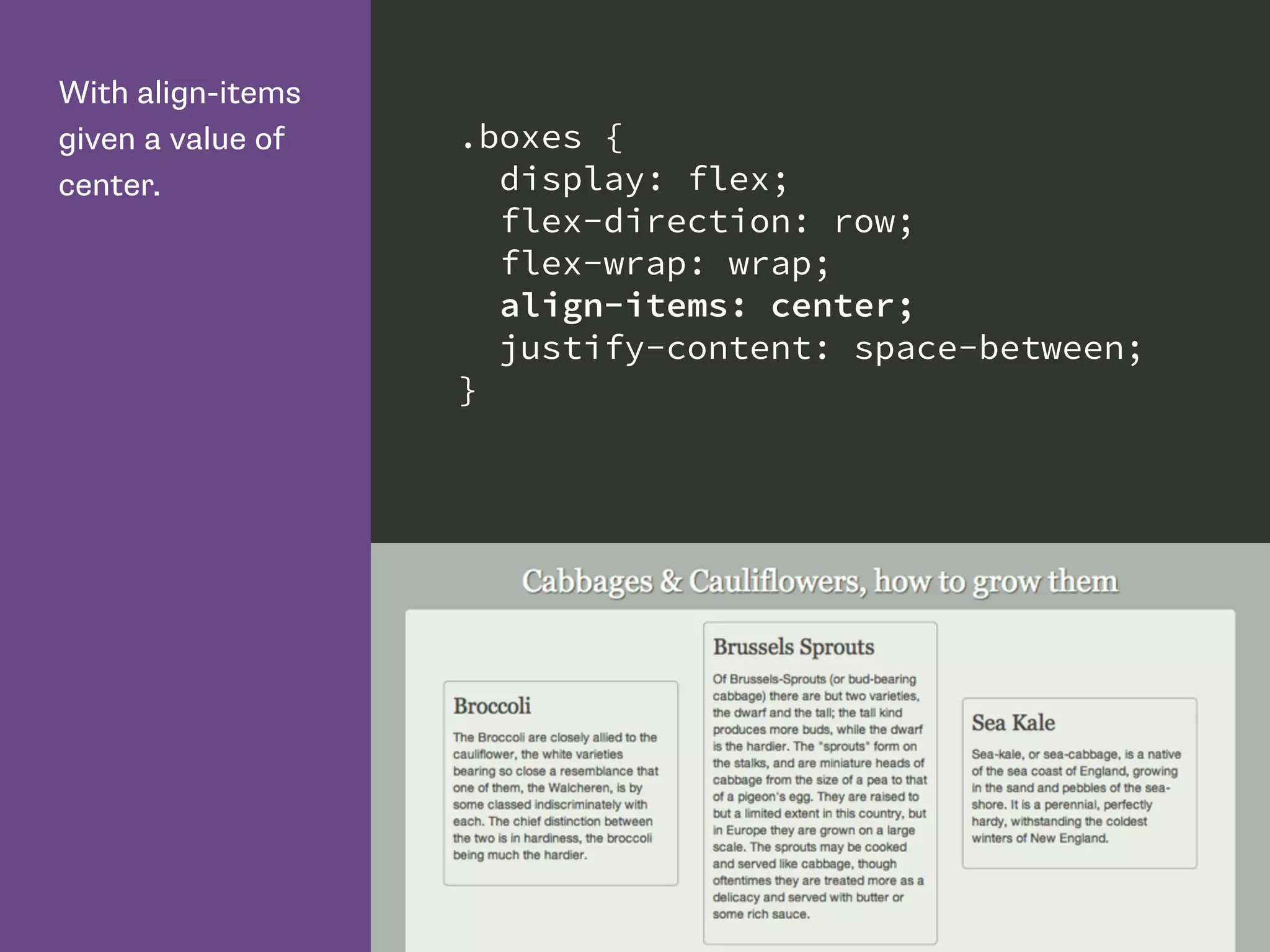Click the Sea Kale description paragraph
Image resolution: width=1270 pixels, height=952 pixels.
[x=1076, y=796]
